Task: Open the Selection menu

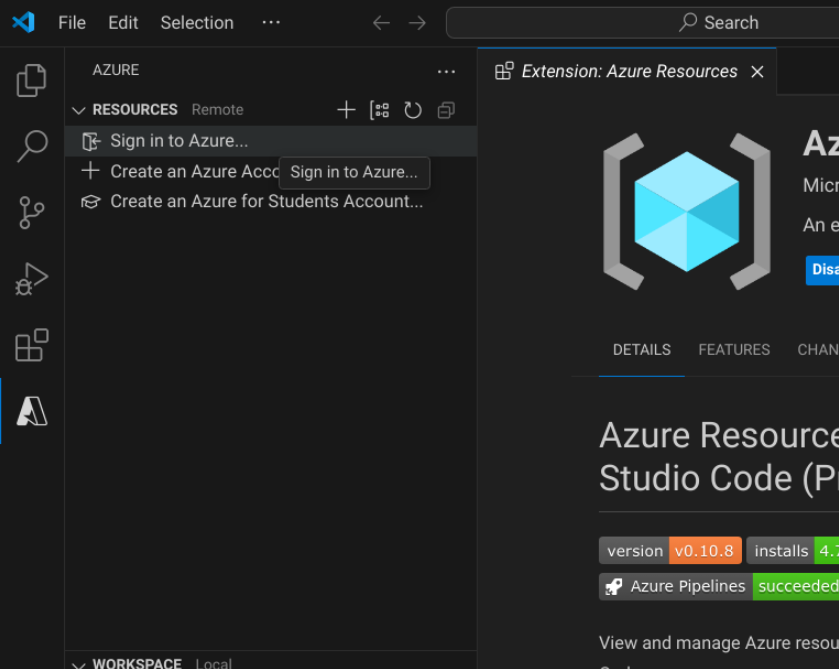Action: click(x=197, y=22)
